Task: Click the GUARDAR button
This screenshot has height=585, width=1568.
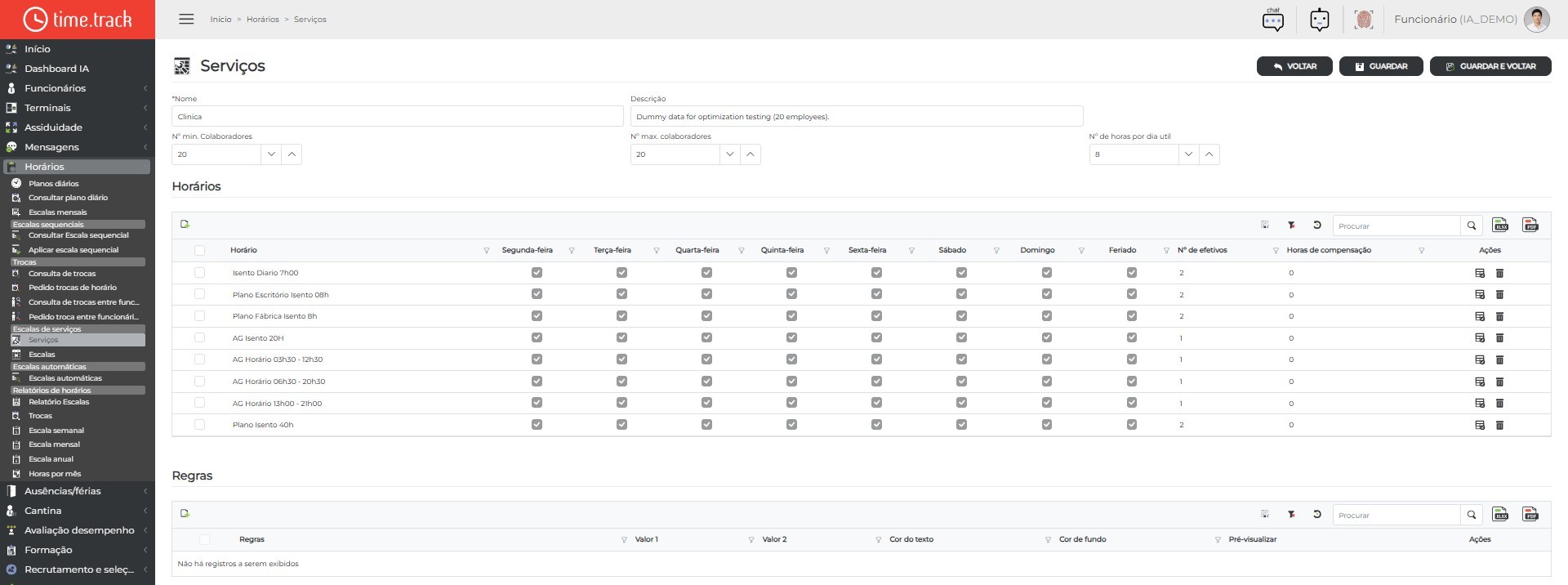Action: (1381, 66)
